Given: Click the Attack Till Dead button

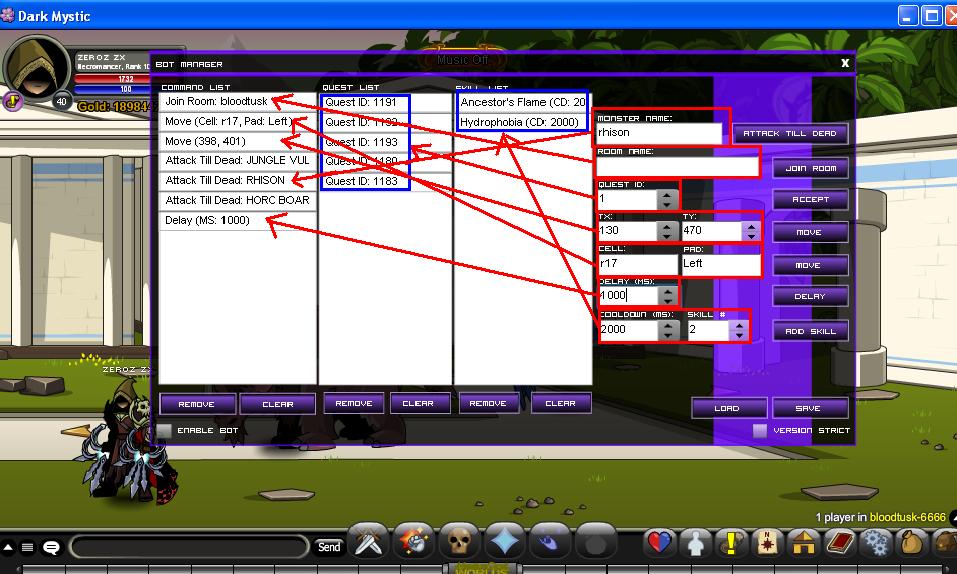Looking at the screenshot, I should (x=790, y=133).
